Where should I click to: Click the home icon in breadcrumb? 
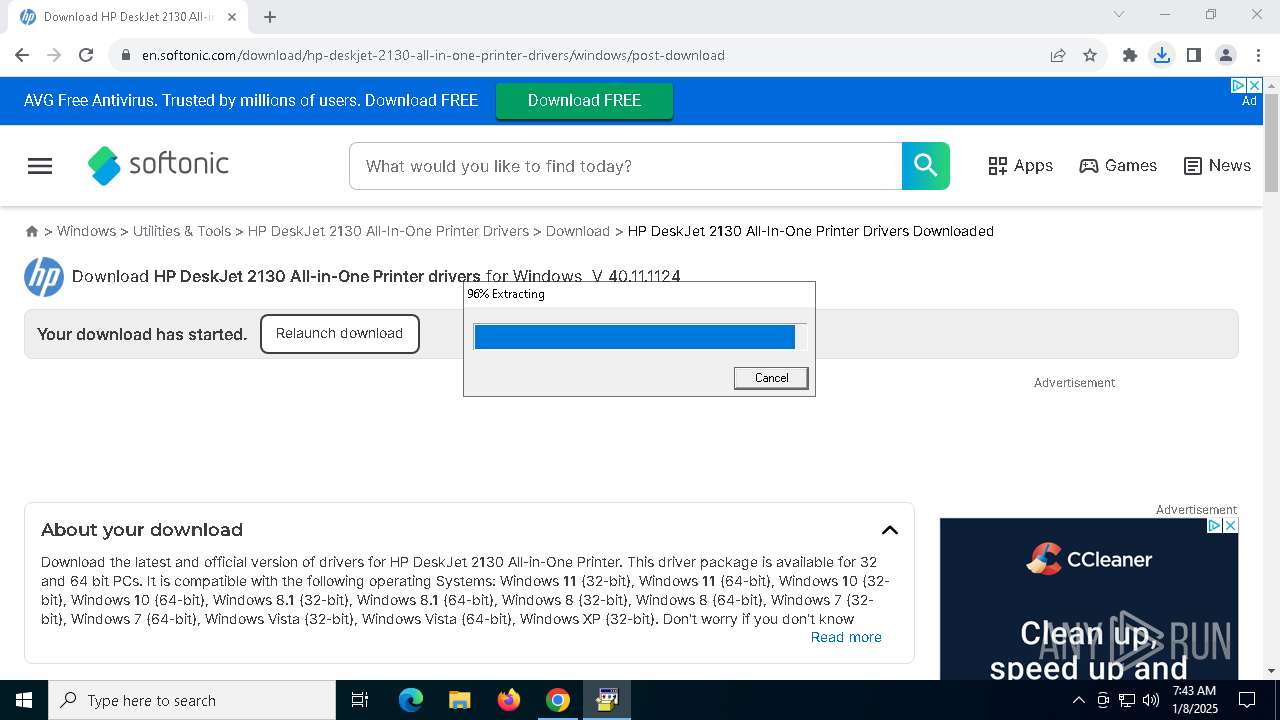(32, 231)
